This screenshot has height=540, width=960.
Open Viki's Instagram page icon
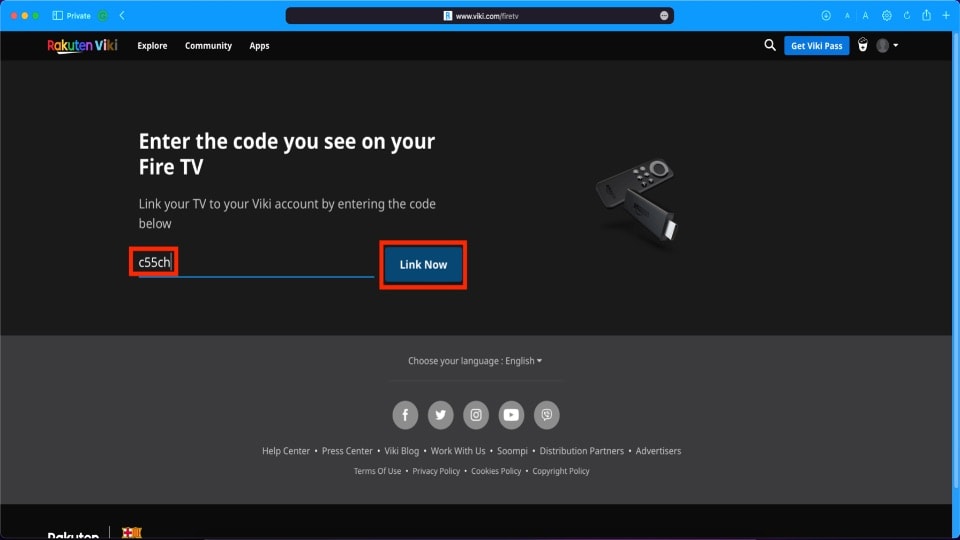click(476, 415)
